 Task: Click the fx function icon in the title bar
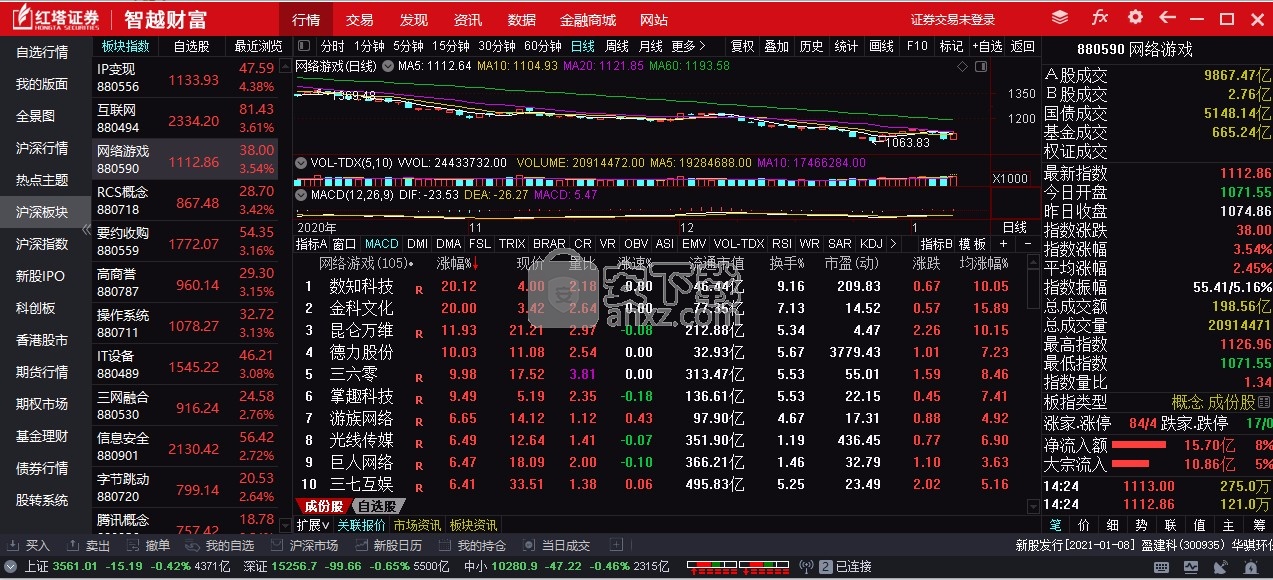[x=1099, y=17]
